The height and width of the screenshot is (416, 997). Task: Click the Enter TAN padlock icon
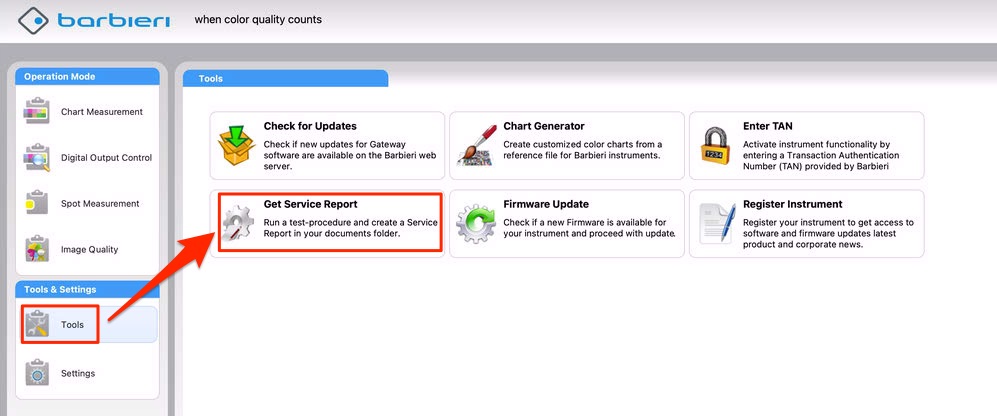click(715, 145)
